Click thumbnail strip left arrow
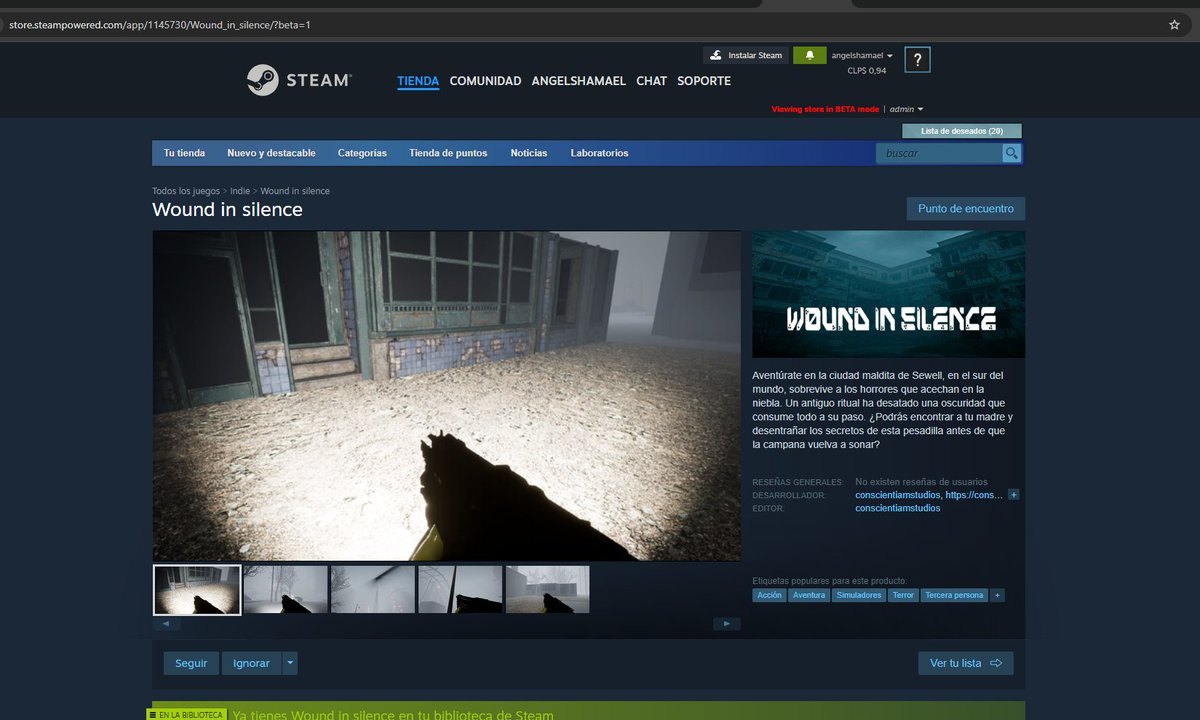The height and width of the screenshot is (720, 1200). pos(166,624)
